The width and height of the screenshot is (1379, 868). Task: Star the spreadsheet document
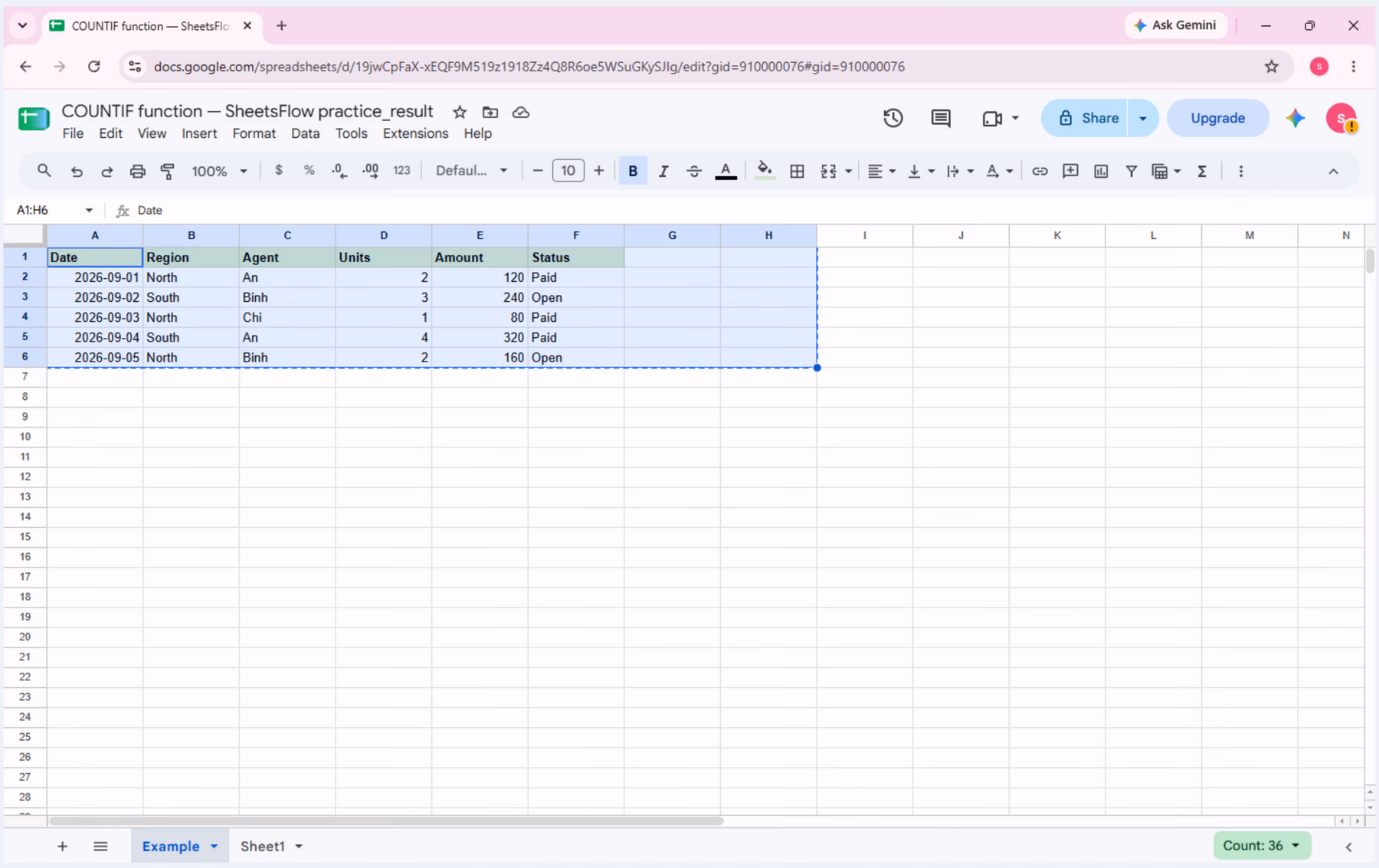pyautogui.click(x=460, y=112)
